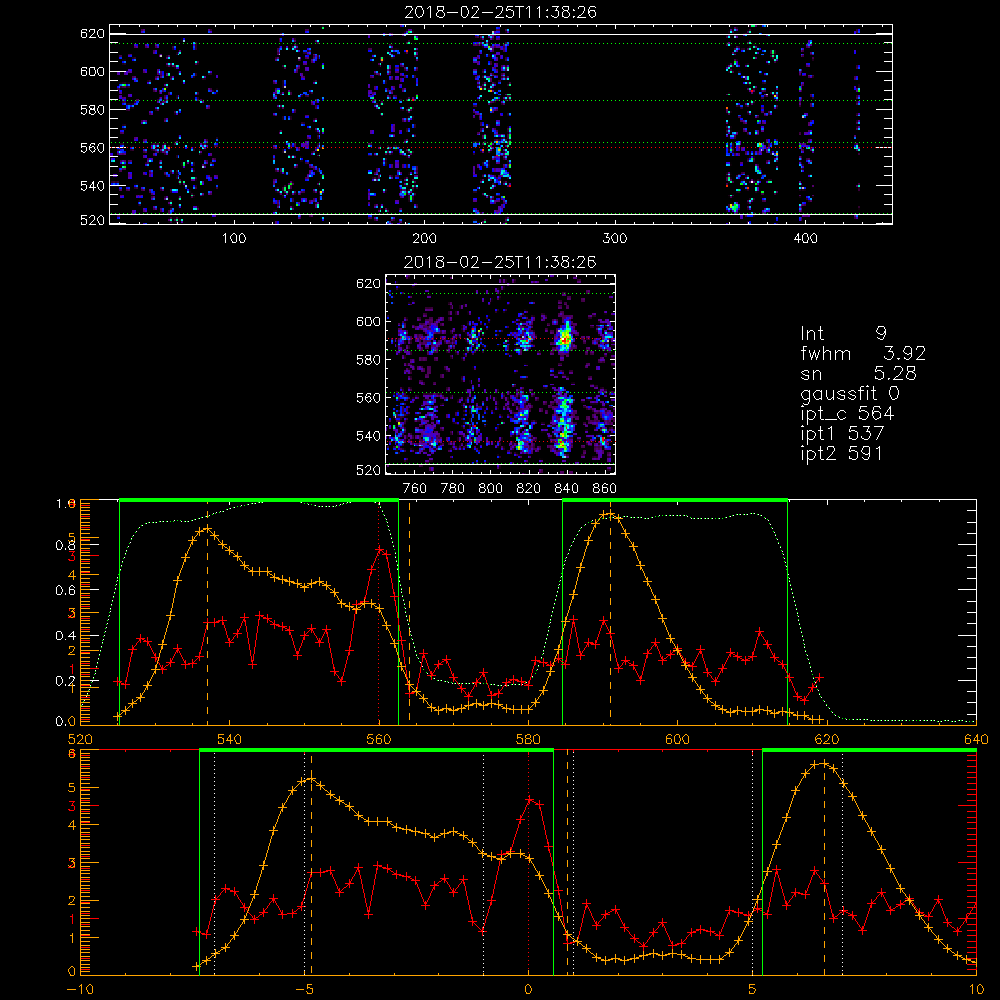1000x1000 pixels.
Task: Select the 'fwhm 3.92' readout line
Action: 863,353
